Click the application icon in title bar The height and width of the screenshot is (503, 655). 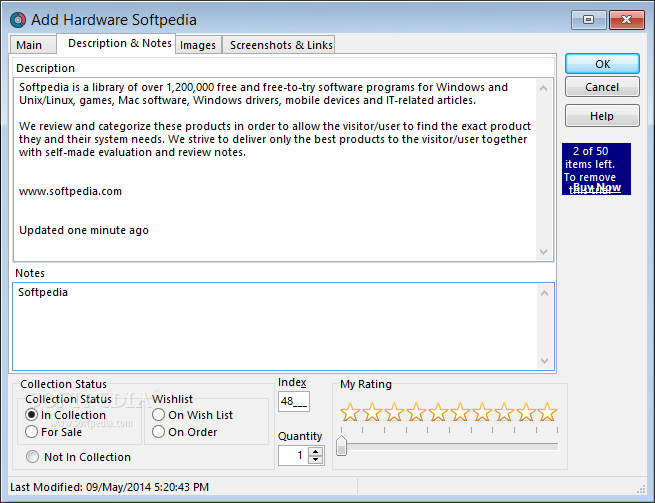click(x=18, y=20)
